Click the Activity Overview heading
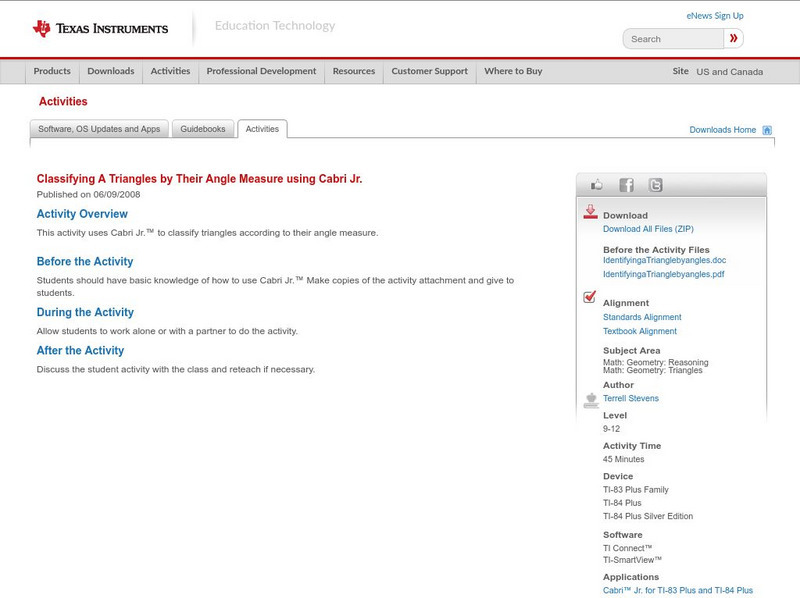Viewport: 800px width, 598px height. (82, 214)
